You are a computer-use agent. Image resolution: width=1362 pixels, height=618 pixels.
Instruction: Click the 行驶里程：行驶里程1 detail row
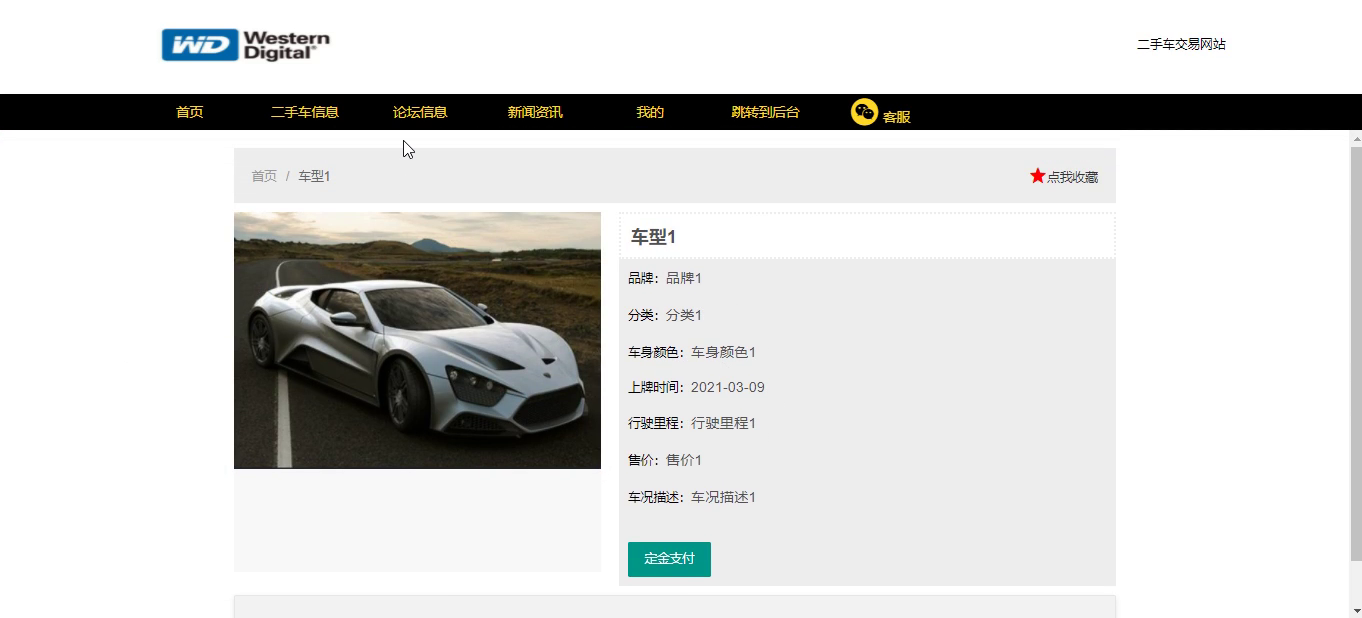click(x=692, y=423)
